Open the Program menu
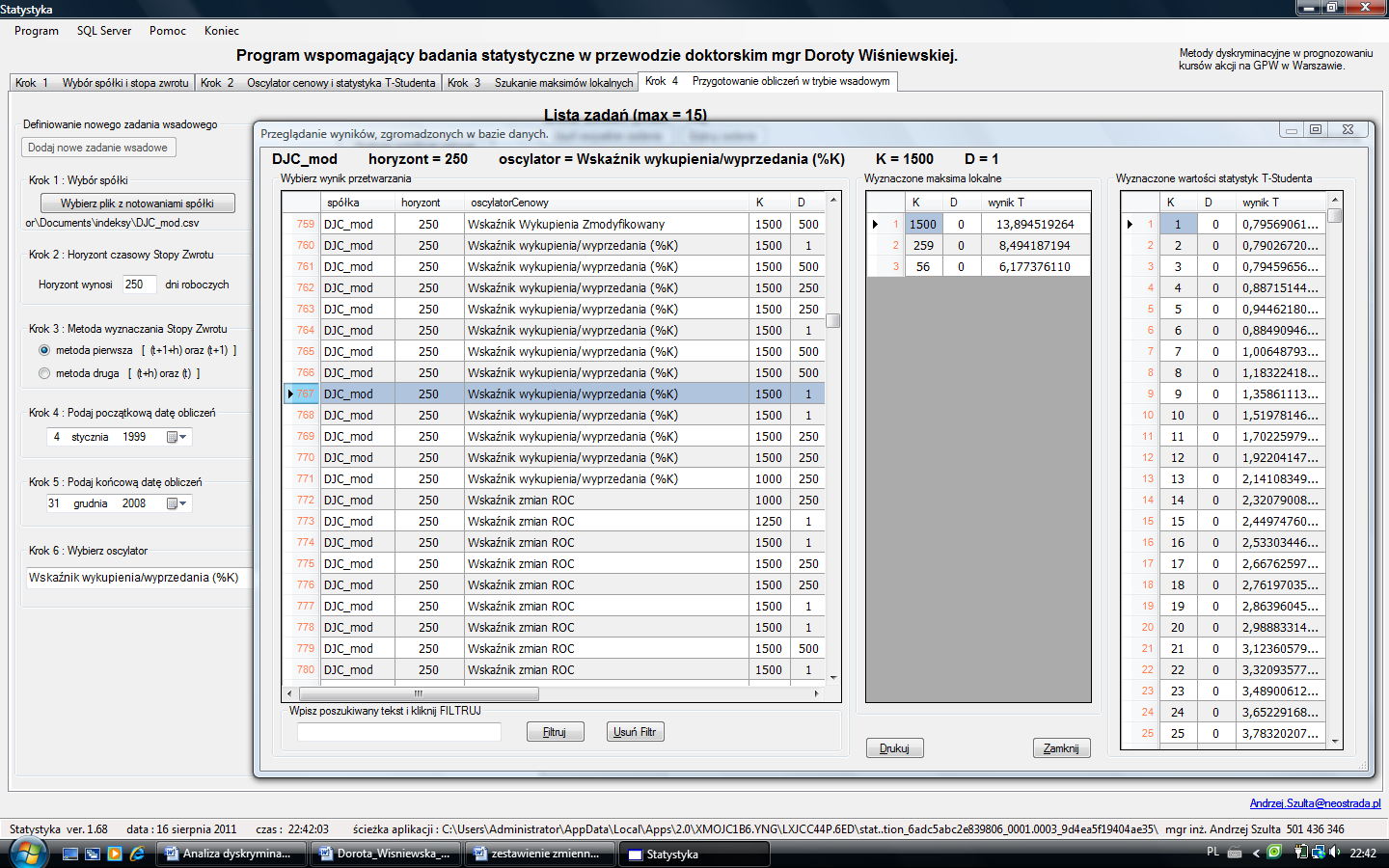 pyautogui.click(x=37, y=31)
